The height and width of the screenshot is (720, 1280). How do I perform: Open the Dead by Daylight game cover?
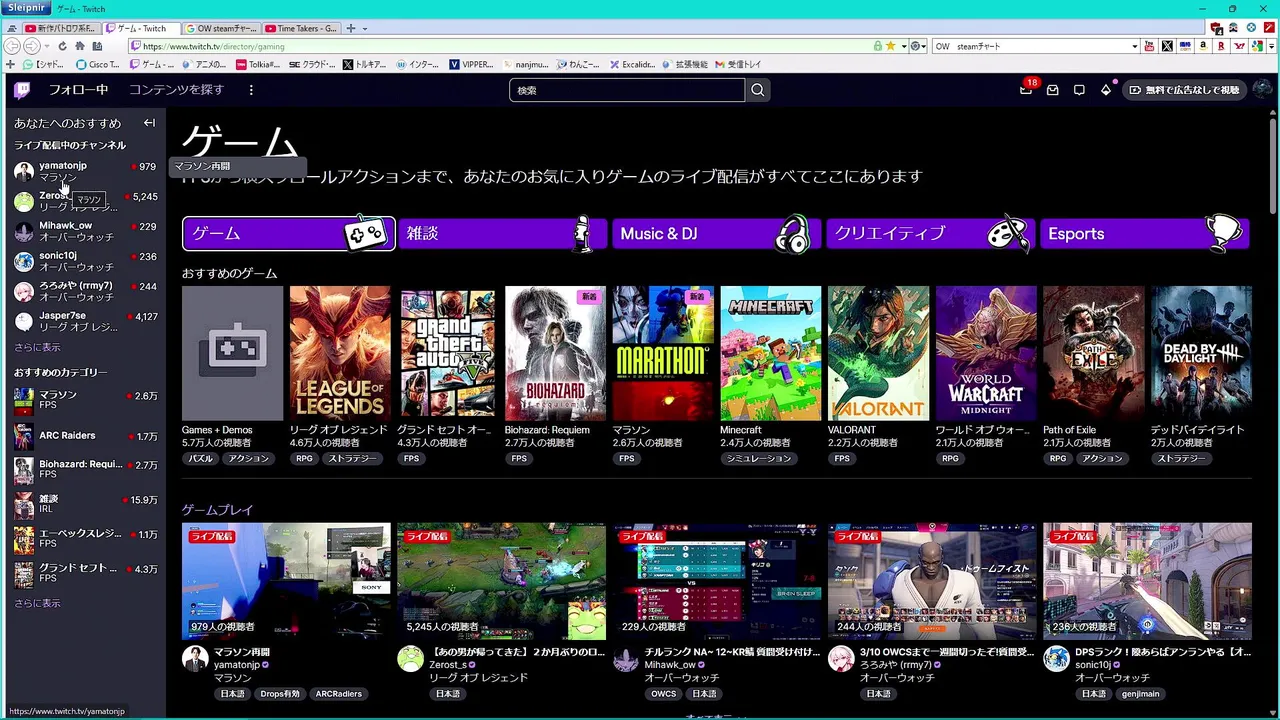click(1201, 353)
